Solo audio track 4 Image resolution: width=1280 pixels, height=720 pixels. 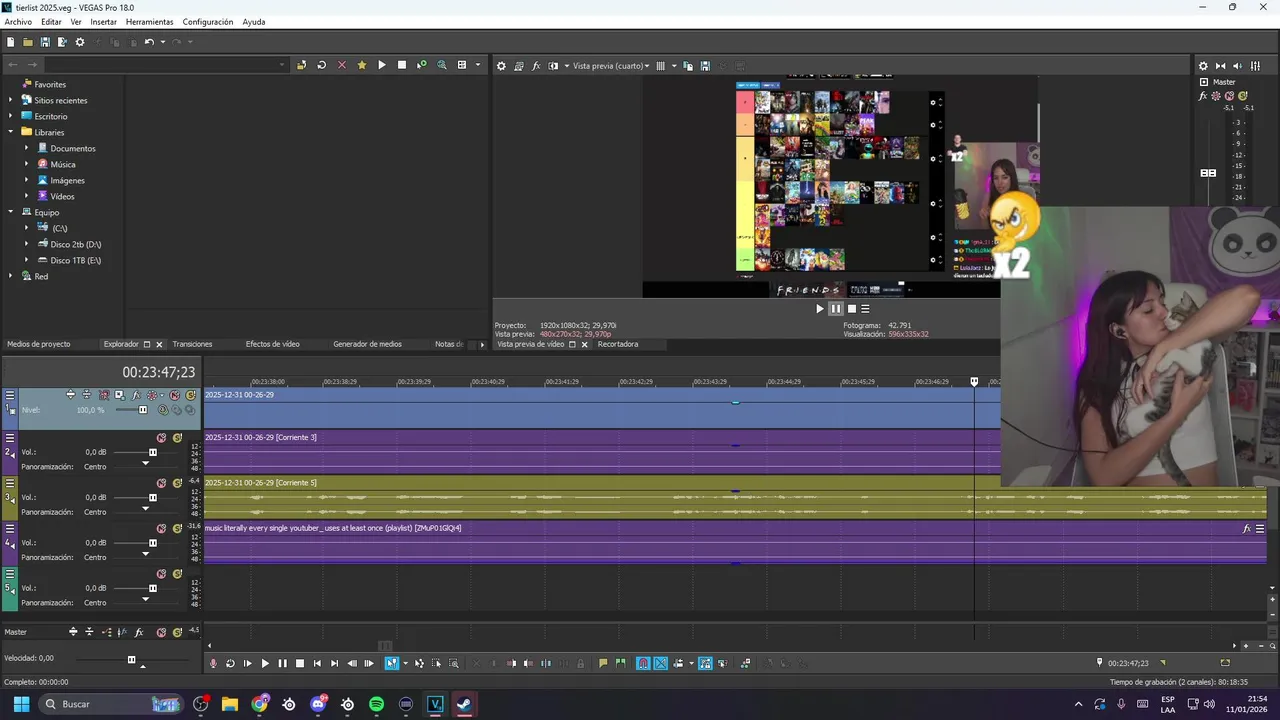177,528
